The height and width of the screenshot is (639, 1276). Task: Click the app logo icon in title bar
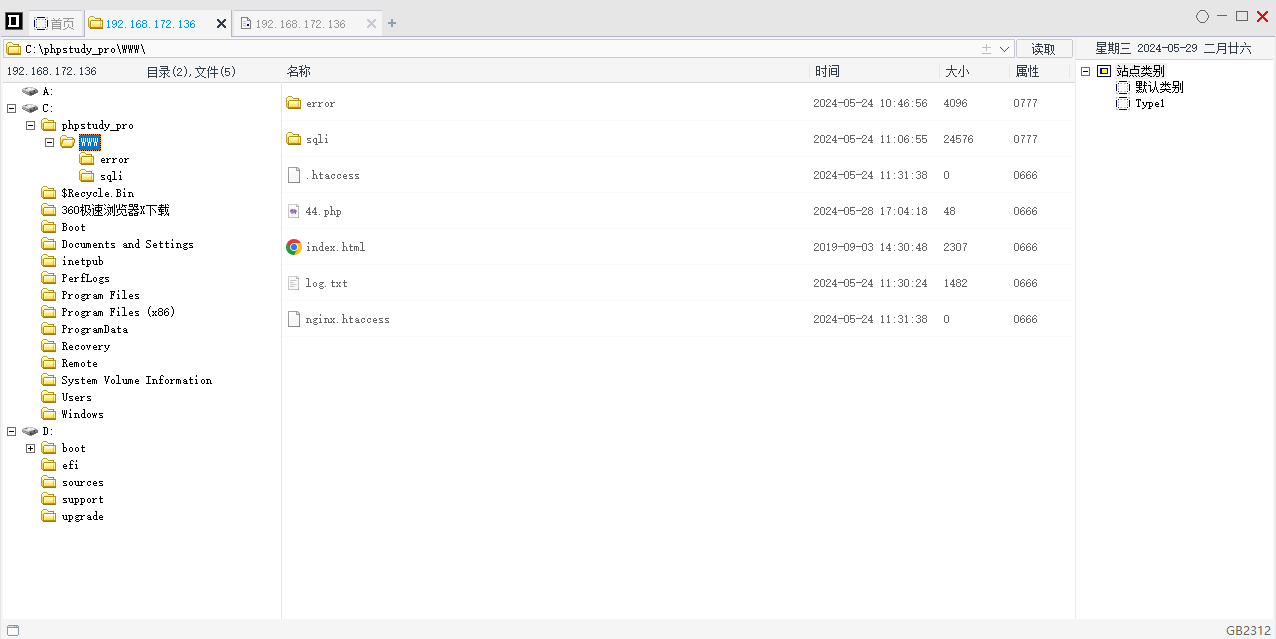14,22
